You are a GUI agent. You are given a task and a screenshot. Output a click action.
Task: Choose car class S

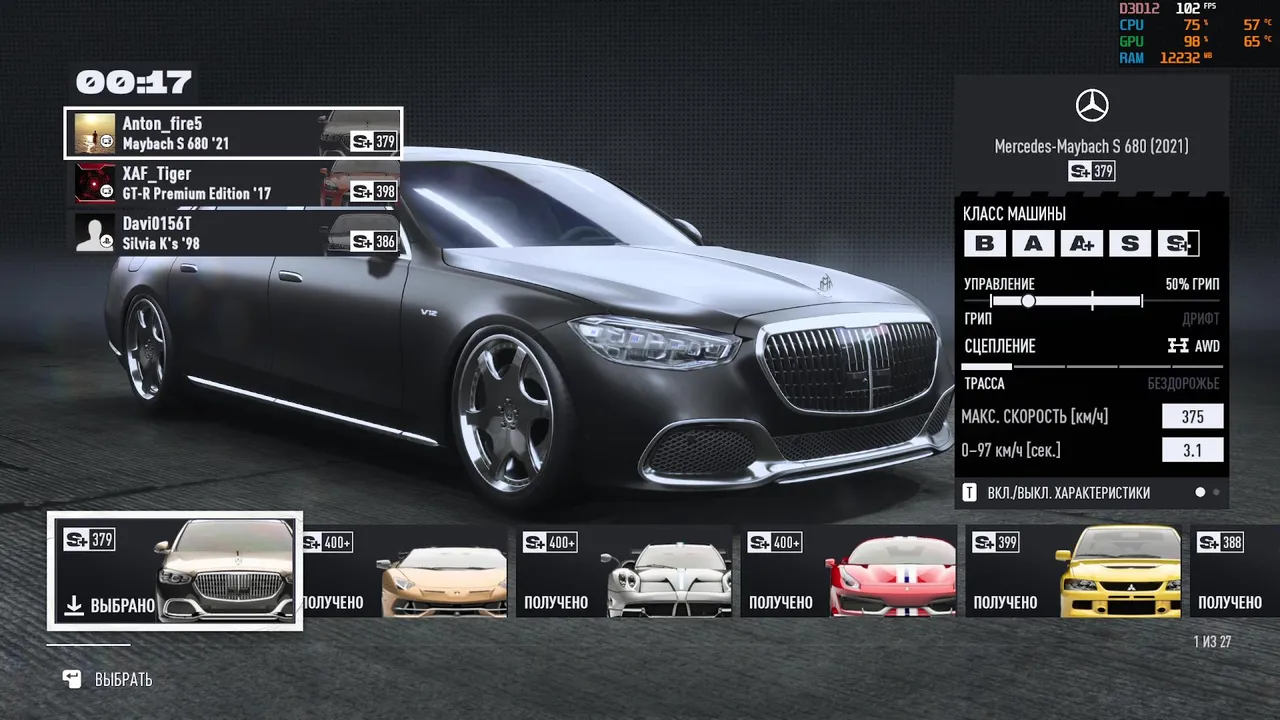tap(1130, 243)
